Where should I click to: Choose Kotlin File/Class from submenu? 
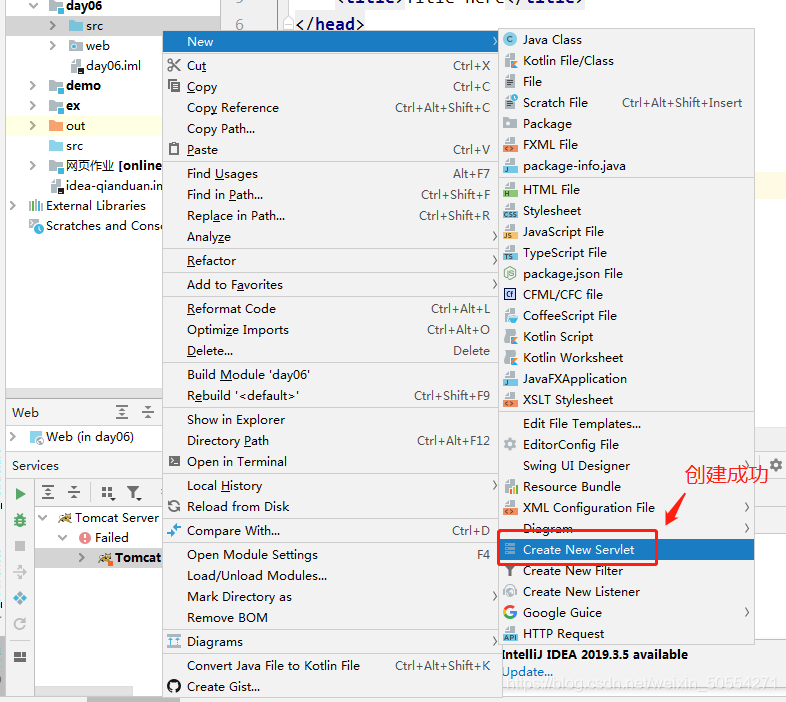(x=627, y=61)
